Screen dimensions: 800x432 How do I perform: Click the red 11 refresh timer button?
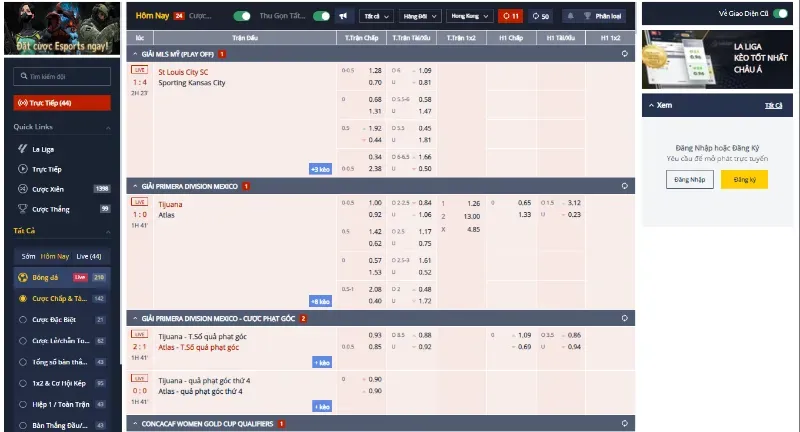[510, 16]
